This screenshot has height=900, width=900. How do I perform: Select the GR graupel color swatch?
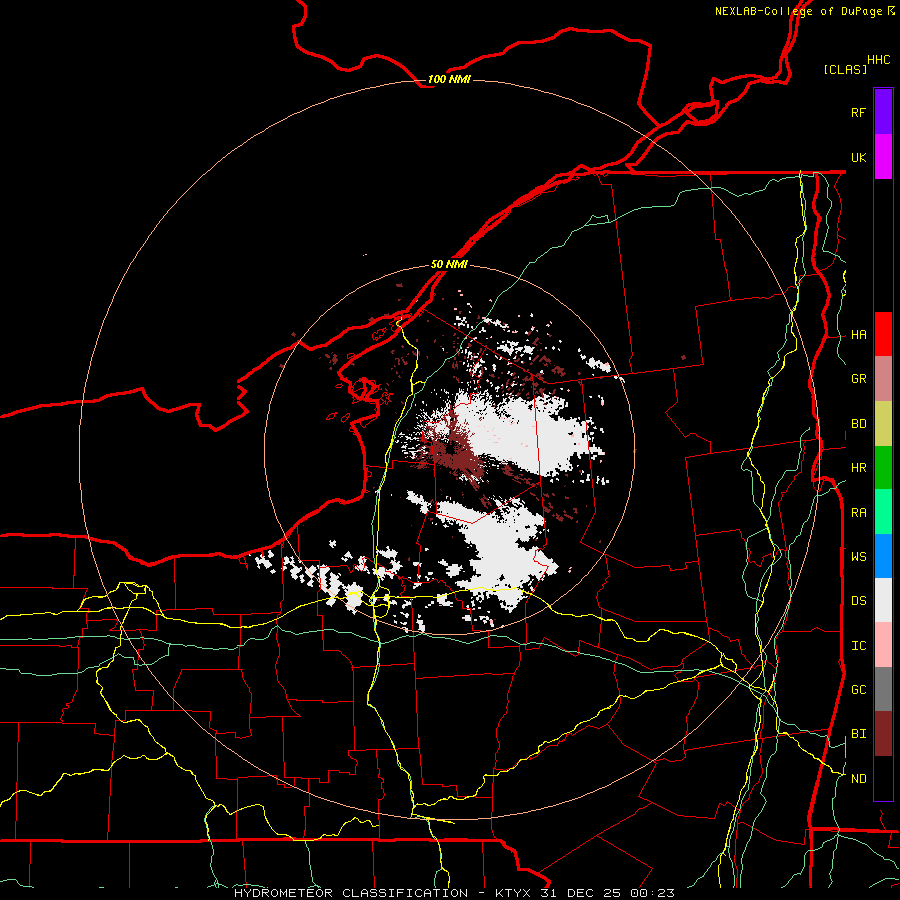point(883,378)
